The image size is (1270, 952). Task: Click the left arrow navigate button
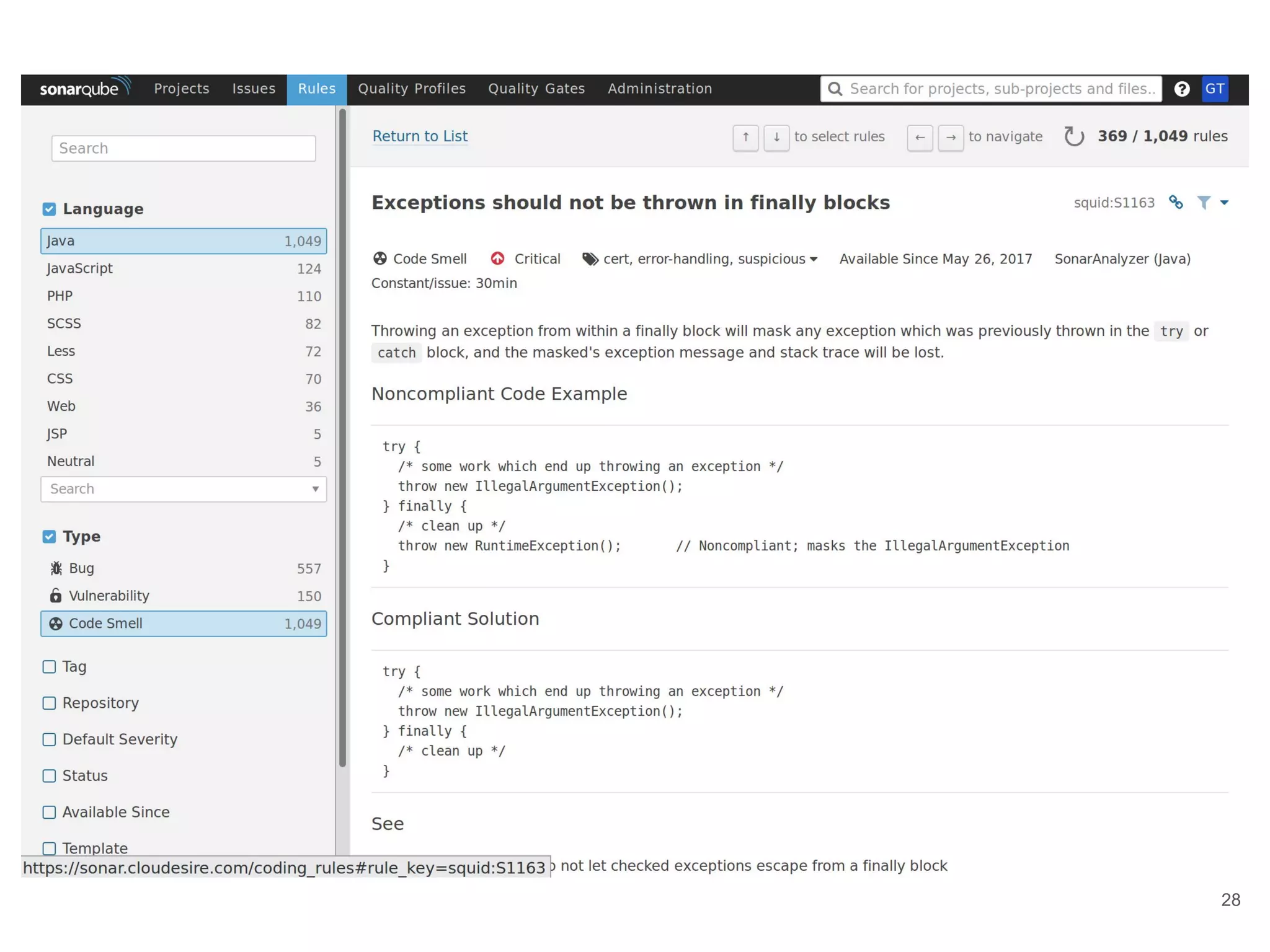coord(919,138)
